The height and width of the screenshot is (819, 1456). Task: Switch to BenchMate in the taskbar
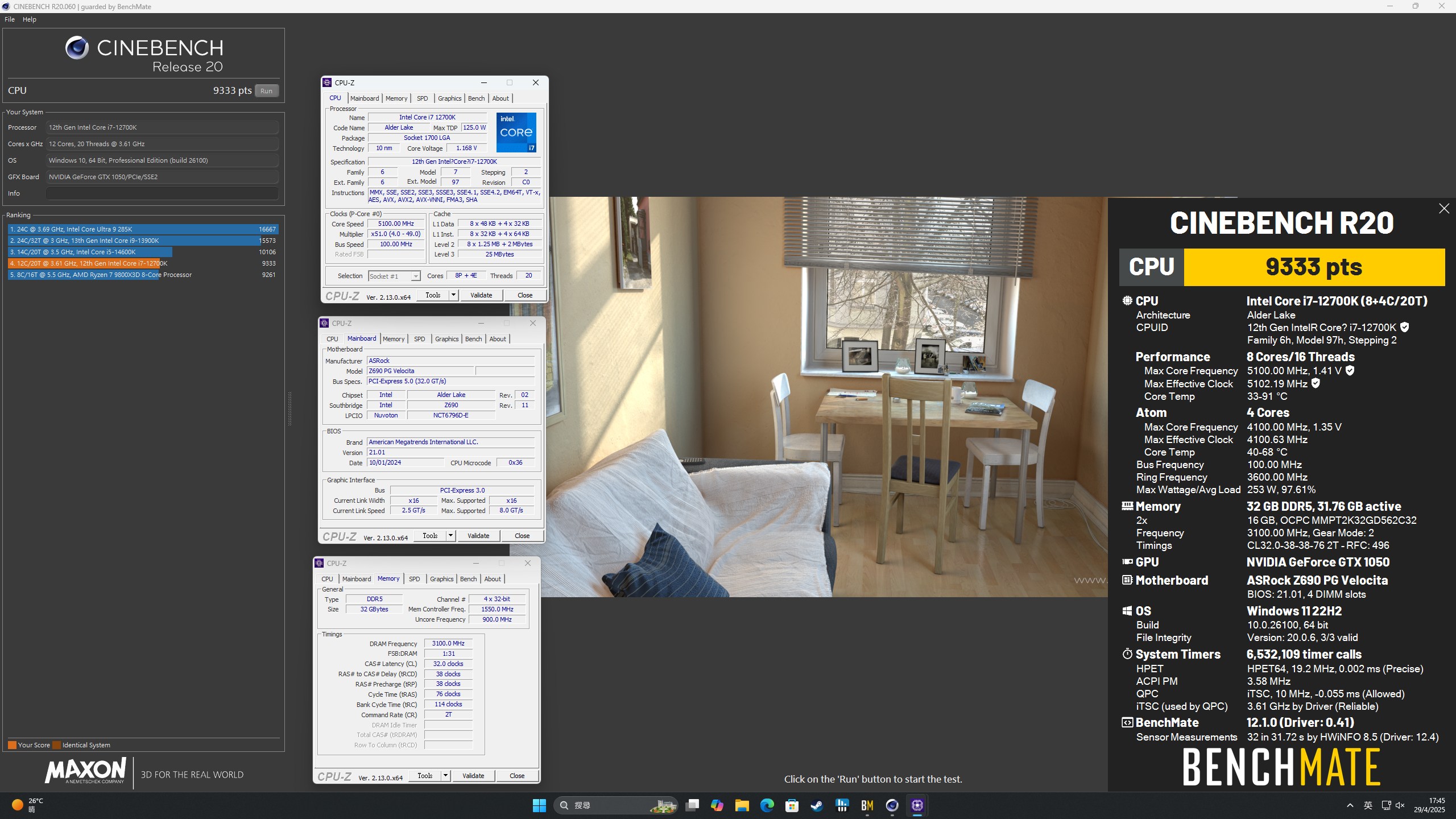pos(867,805)
